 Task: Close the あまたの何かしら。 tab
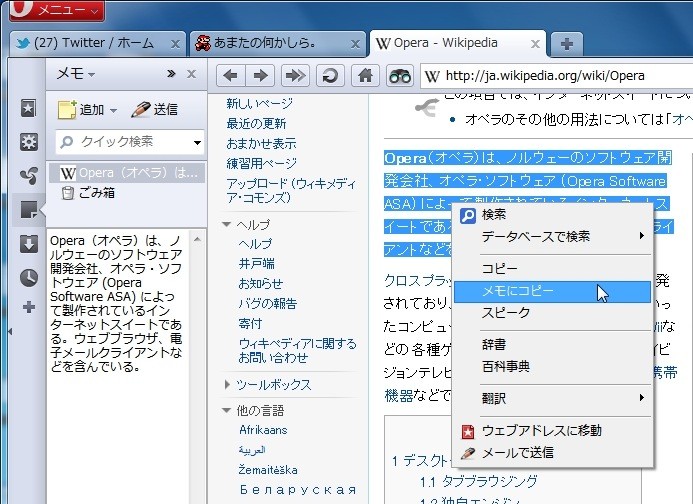click(355, 44)
